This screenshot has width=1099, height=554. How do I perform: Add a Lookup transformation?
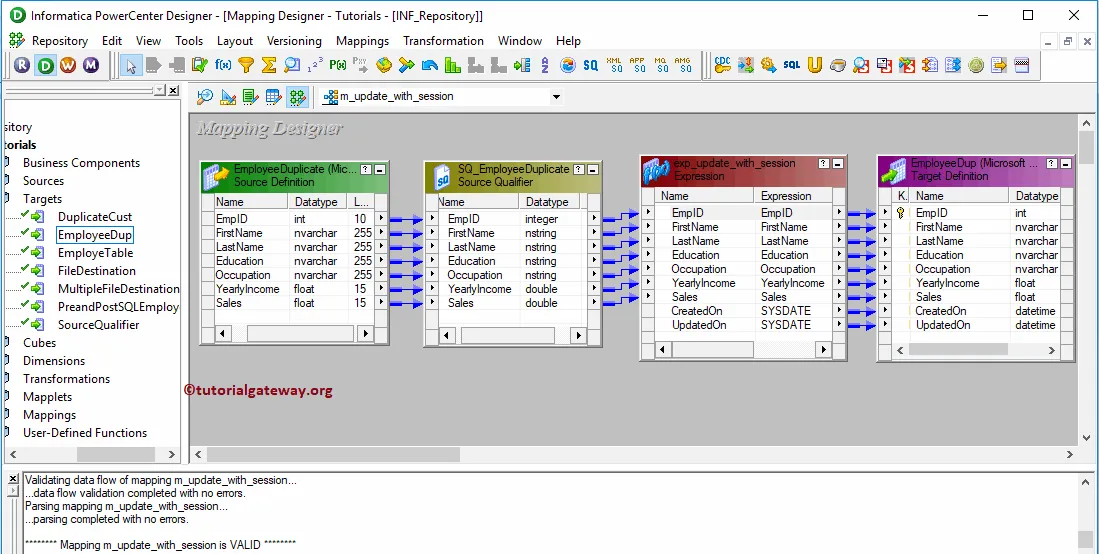point(292,66)
